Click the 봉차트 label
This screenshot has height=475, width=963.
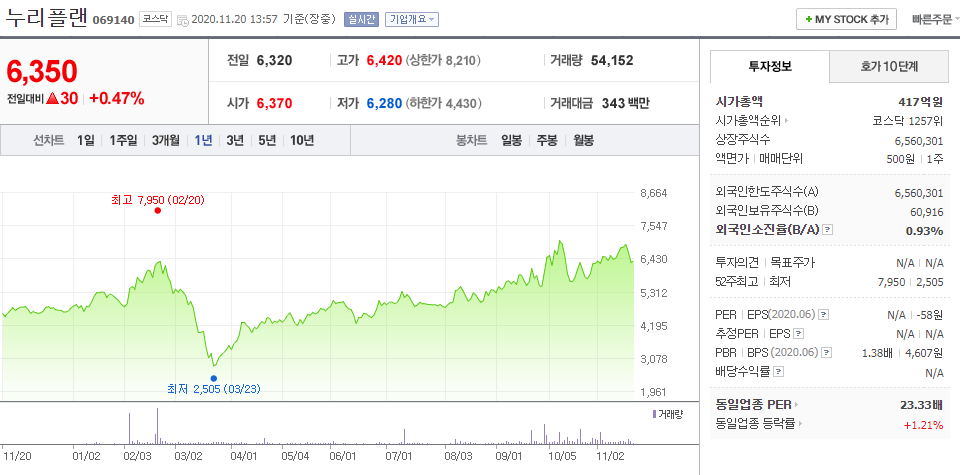472,141
